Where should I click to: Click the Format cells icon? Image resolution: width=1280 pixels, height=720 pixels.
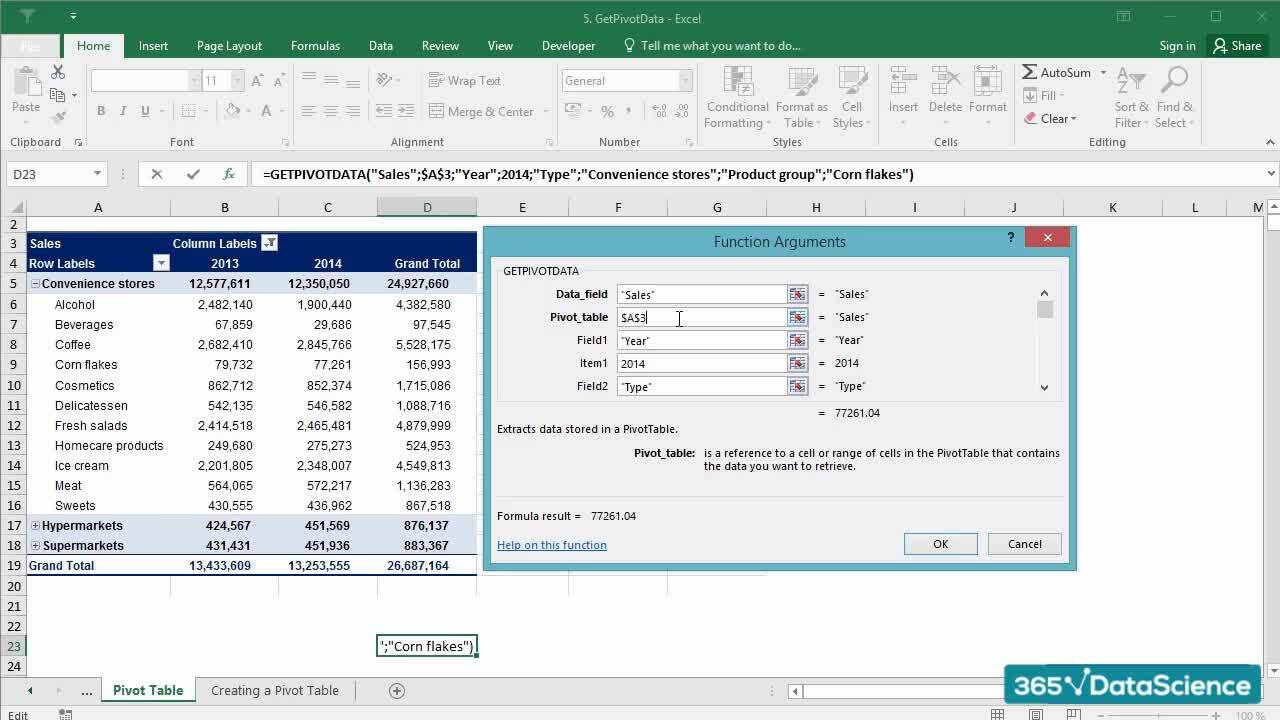click(987, 83)
